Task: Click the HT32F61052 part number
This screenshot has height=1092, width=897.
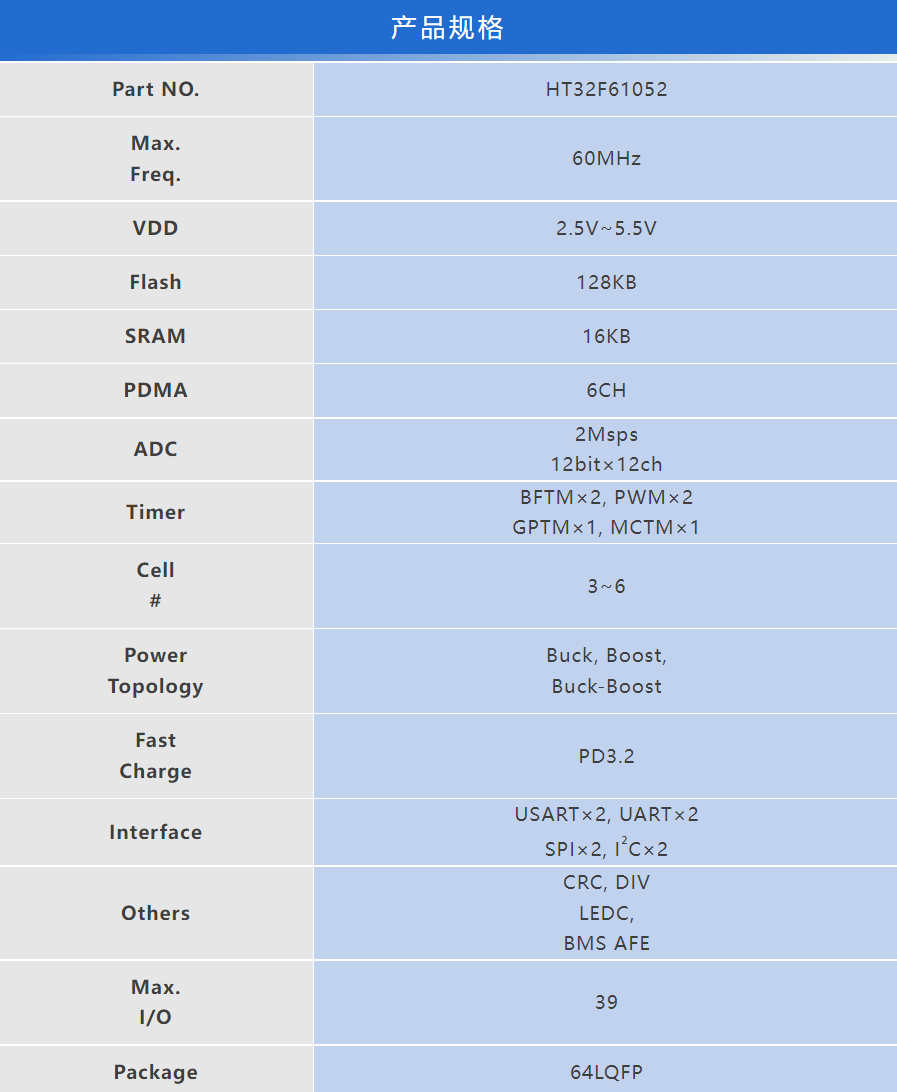Action: click(606, 89)
